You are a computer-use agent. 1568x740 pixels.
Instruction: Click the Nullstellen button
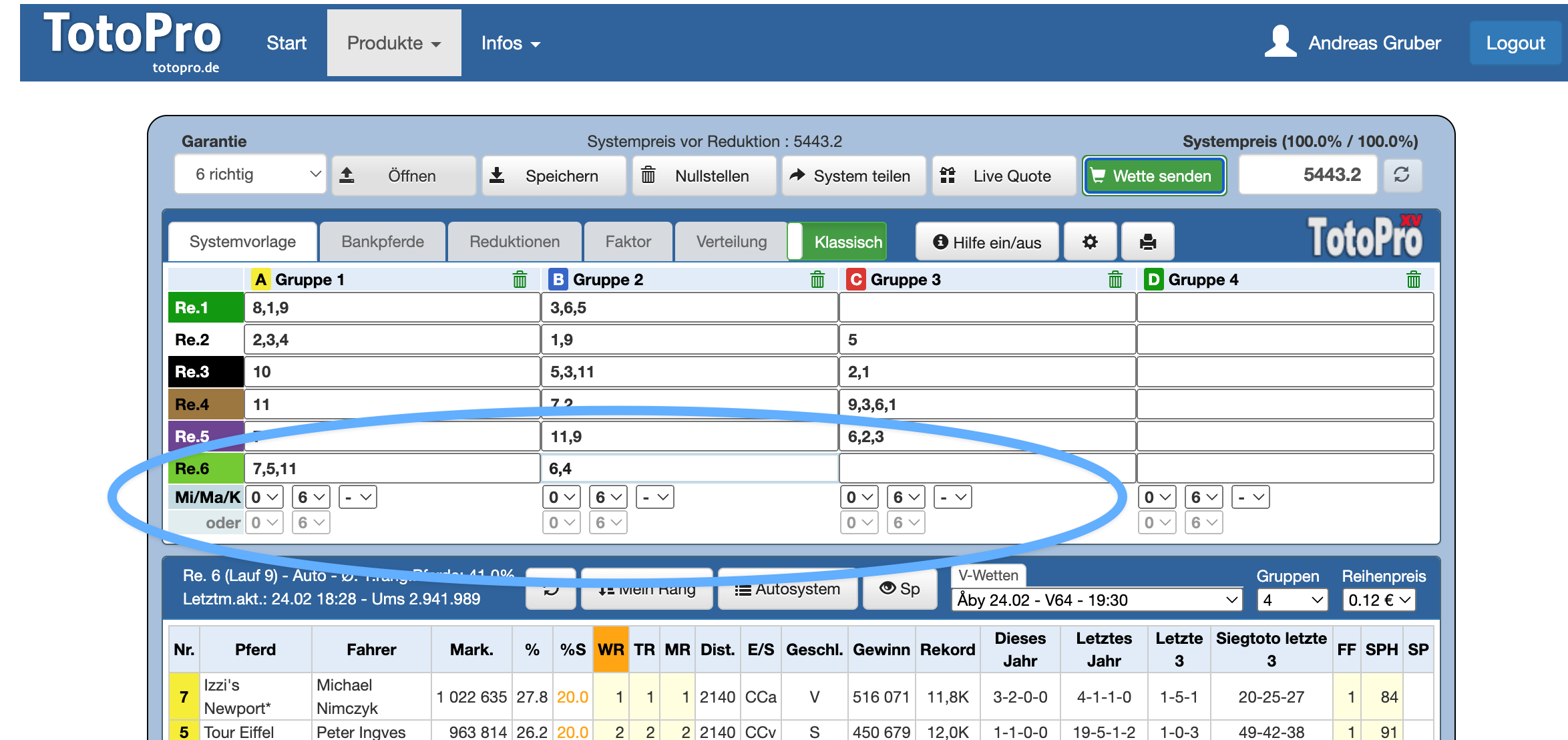pyautogui.click(x=705, y=176)
